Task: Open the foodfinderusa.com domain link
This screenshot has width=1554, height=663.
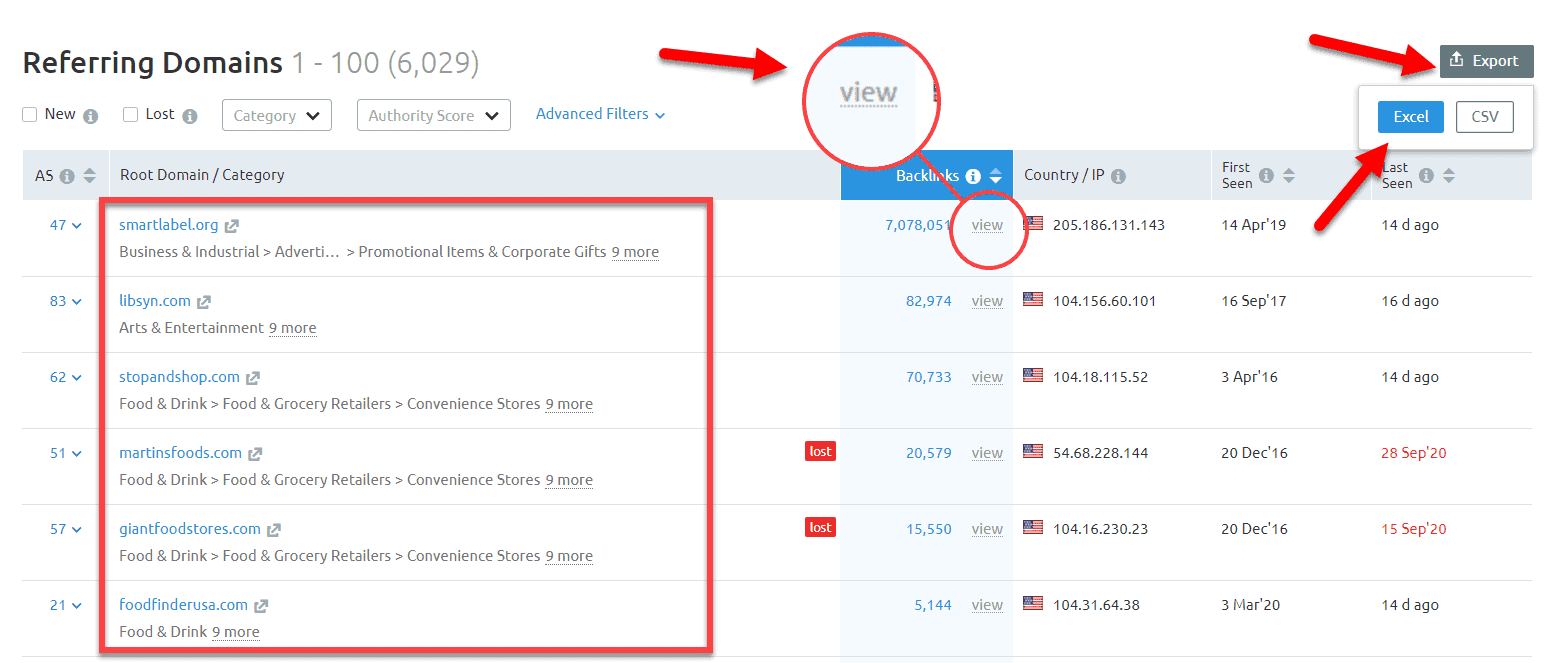Action: pyautogui.click(x=183, y=605)
